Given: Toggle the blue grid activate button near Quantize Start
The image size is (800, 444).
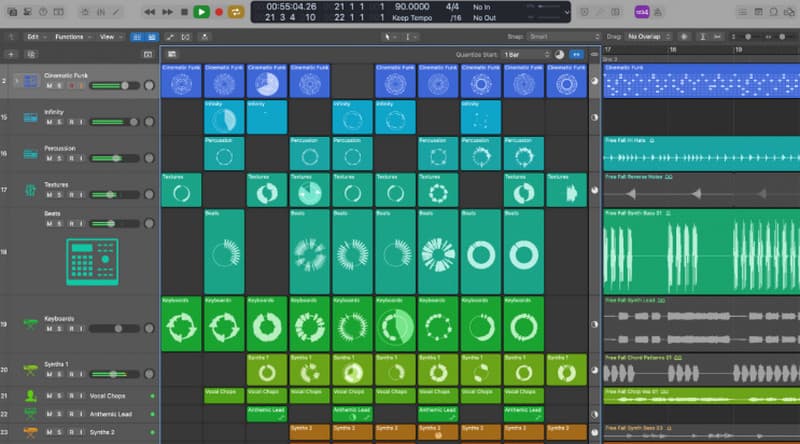Looking at the screenshot, I should (x=576, y=55).
